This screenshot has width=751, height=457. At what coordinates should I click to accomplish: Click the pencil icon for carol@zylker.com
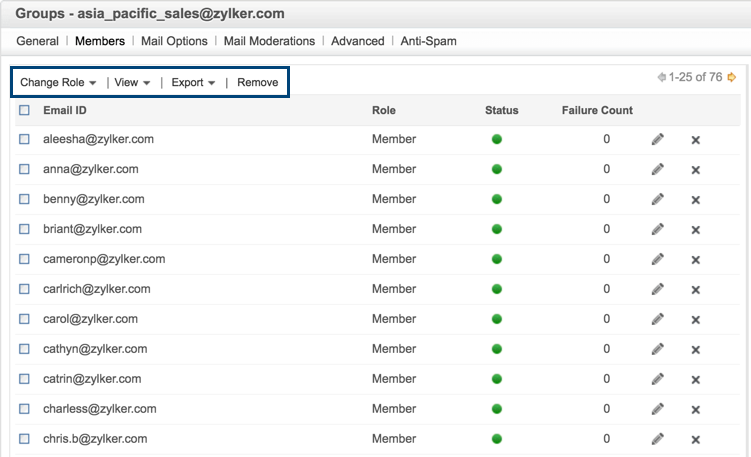pyautogui.click(x=657, y=320)
